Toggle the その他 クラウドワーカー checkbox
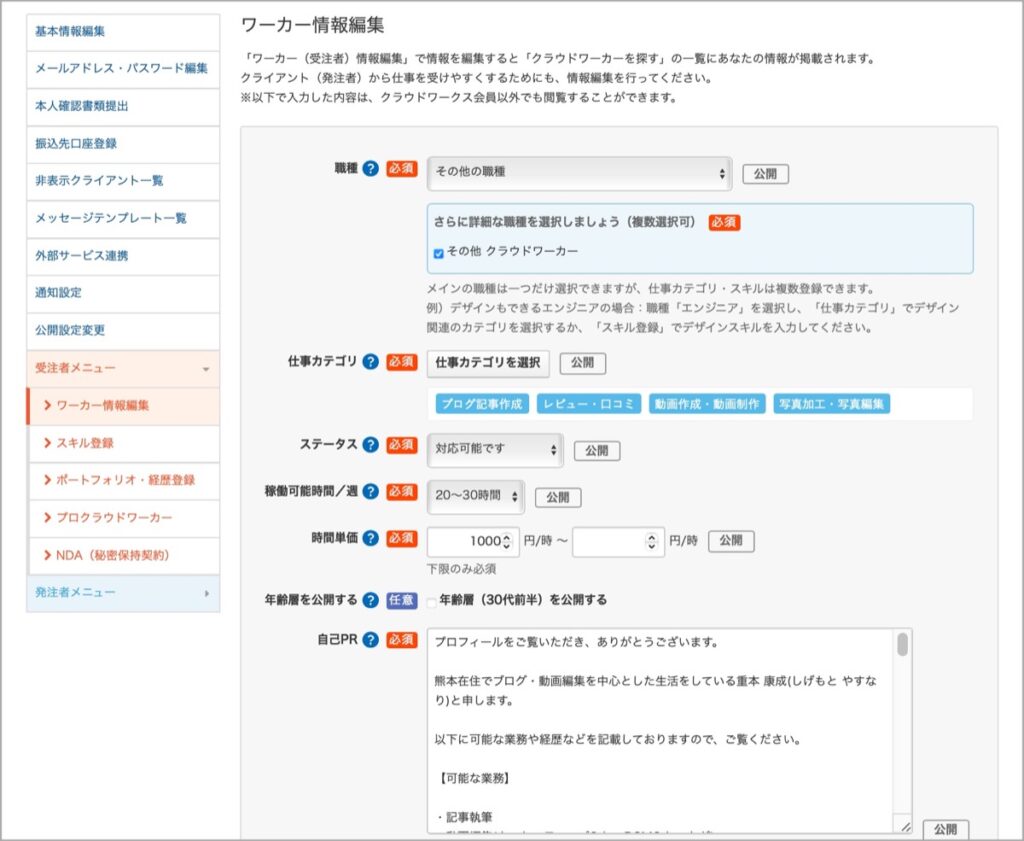The image size is (1024, 841). 438,253
